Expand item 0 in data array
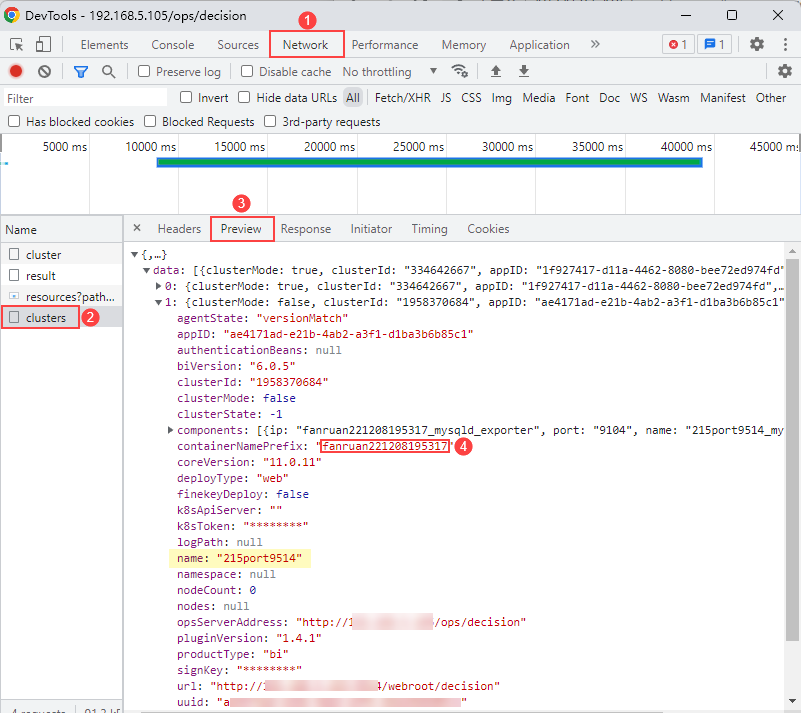Screen dimensions: 801x713 pos(158,286)
